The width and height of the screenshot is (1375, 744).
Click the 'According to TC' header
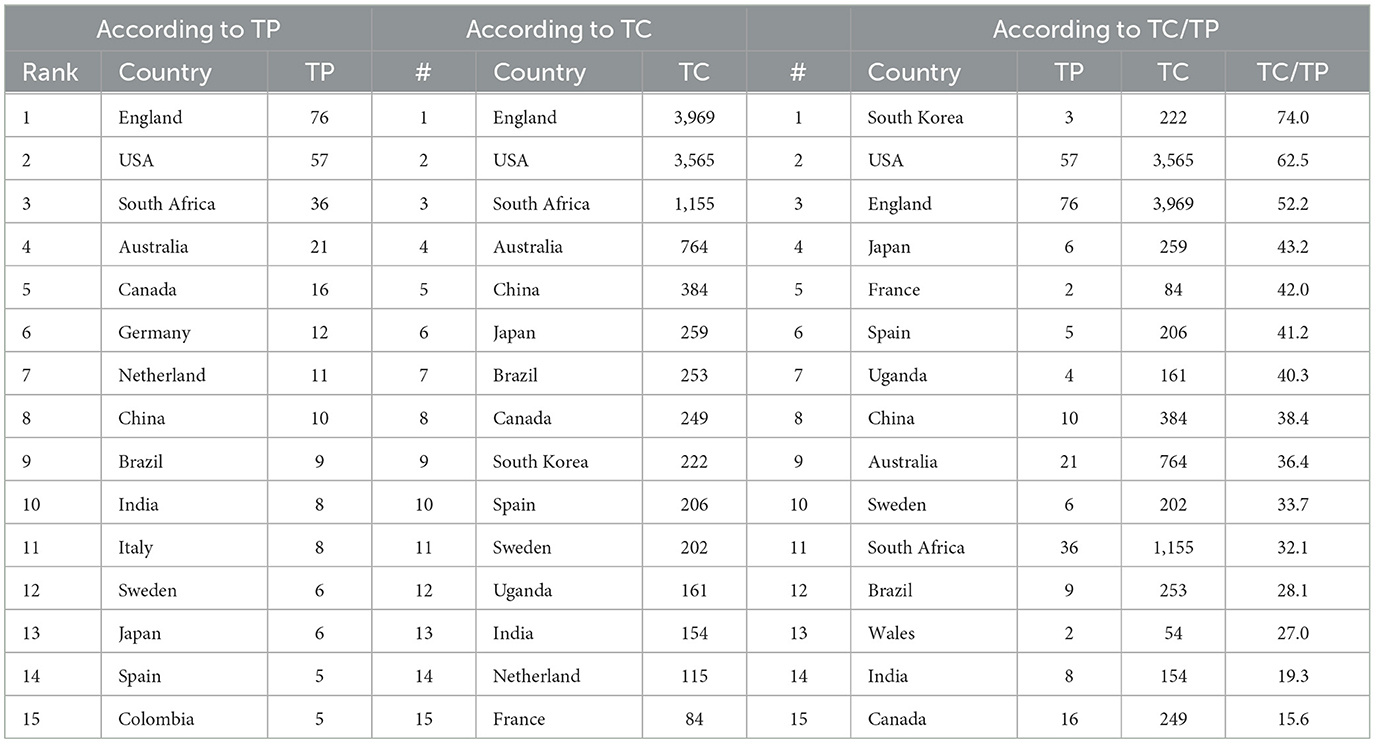click(559, 29)
